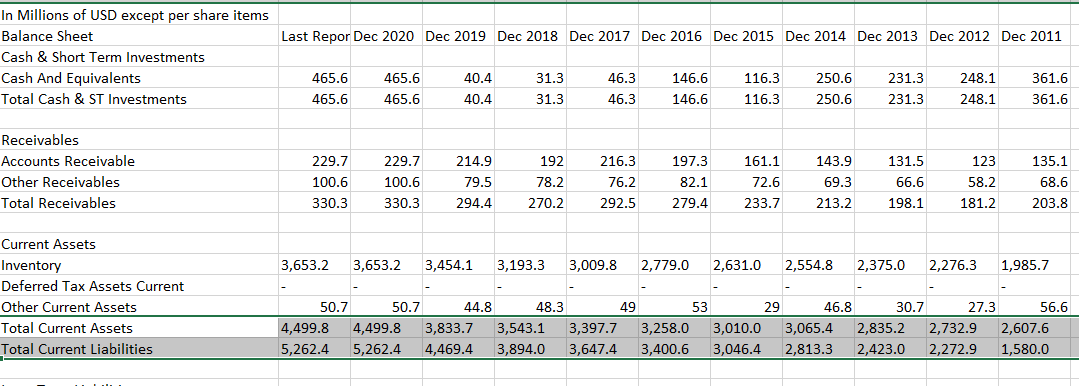Select the 'Accounts Receivable' row label
Screen dimensions: 1079x386
click(x=140, y=162)
